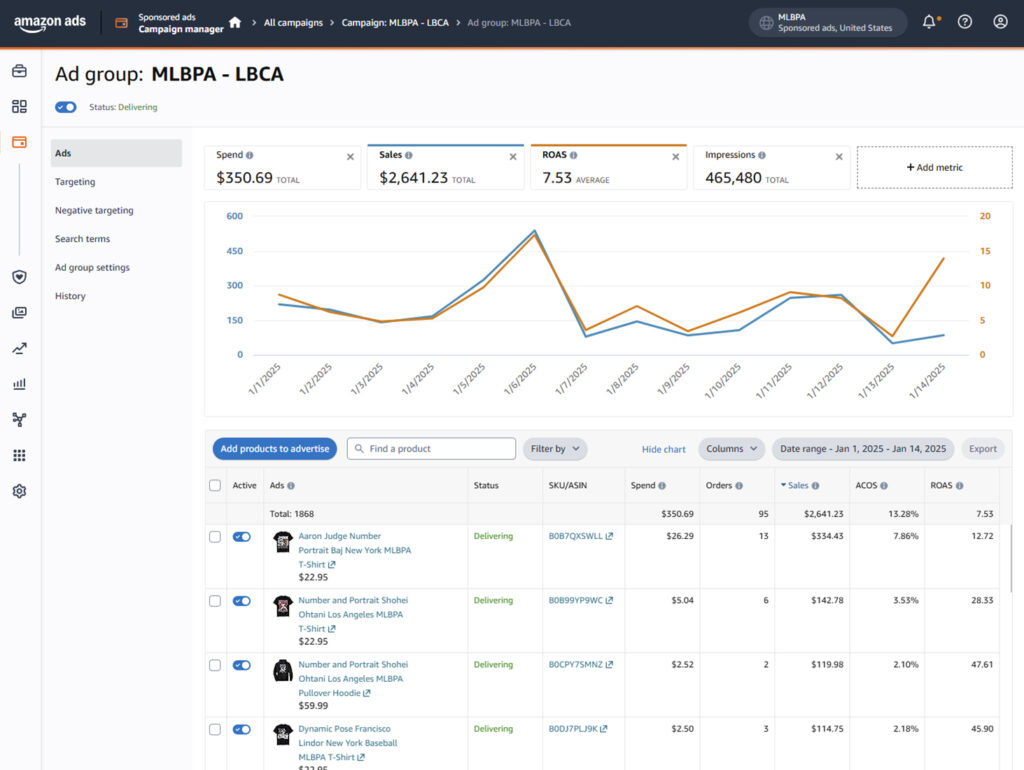The image size is (1024, 770).
Task: Toggle active switch for Aaron Judge ad
Action: [x=242, y=537]
